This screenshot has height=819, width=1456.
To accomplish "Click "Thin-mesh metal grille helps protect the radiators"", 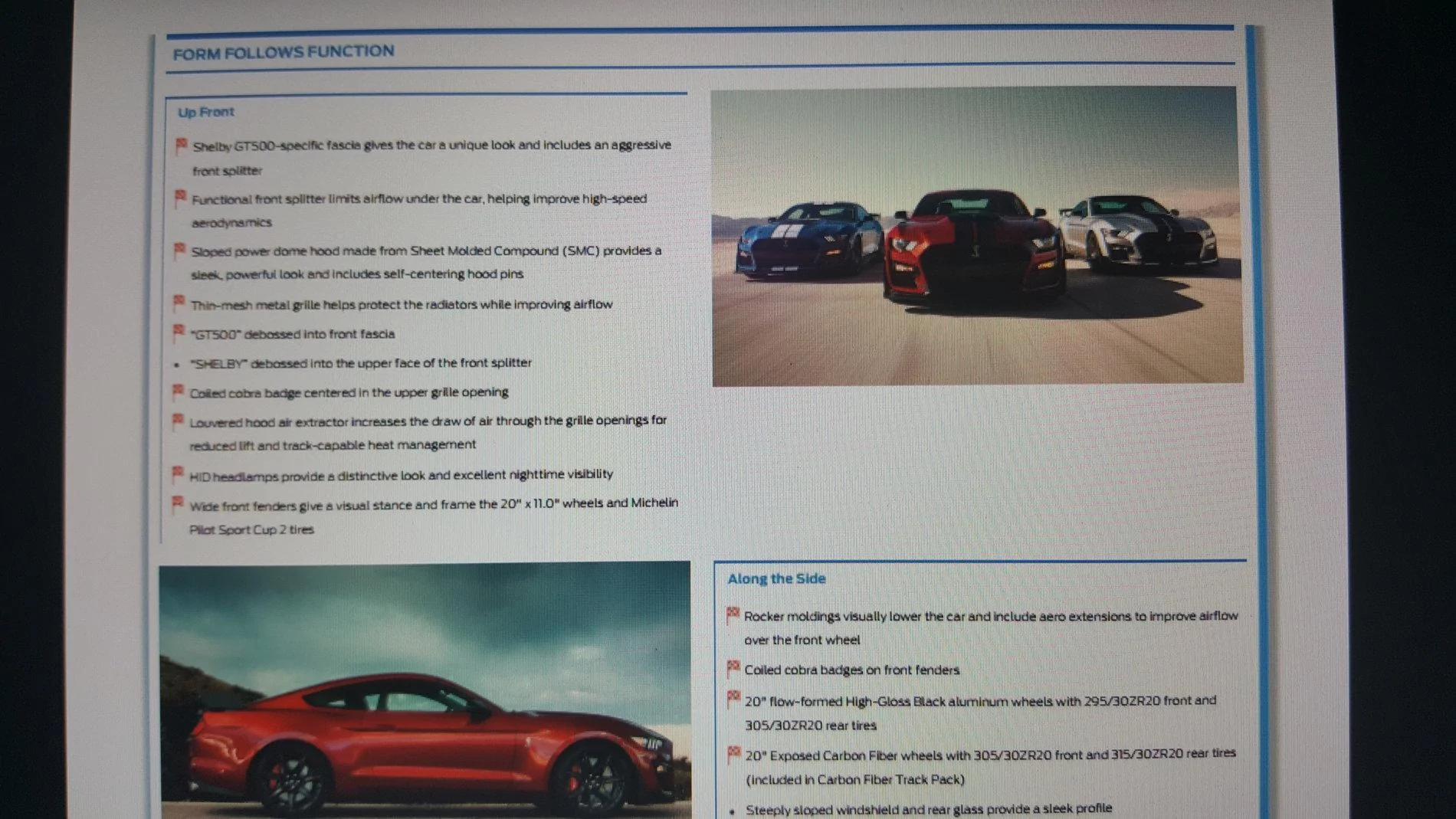I will 334,304.
